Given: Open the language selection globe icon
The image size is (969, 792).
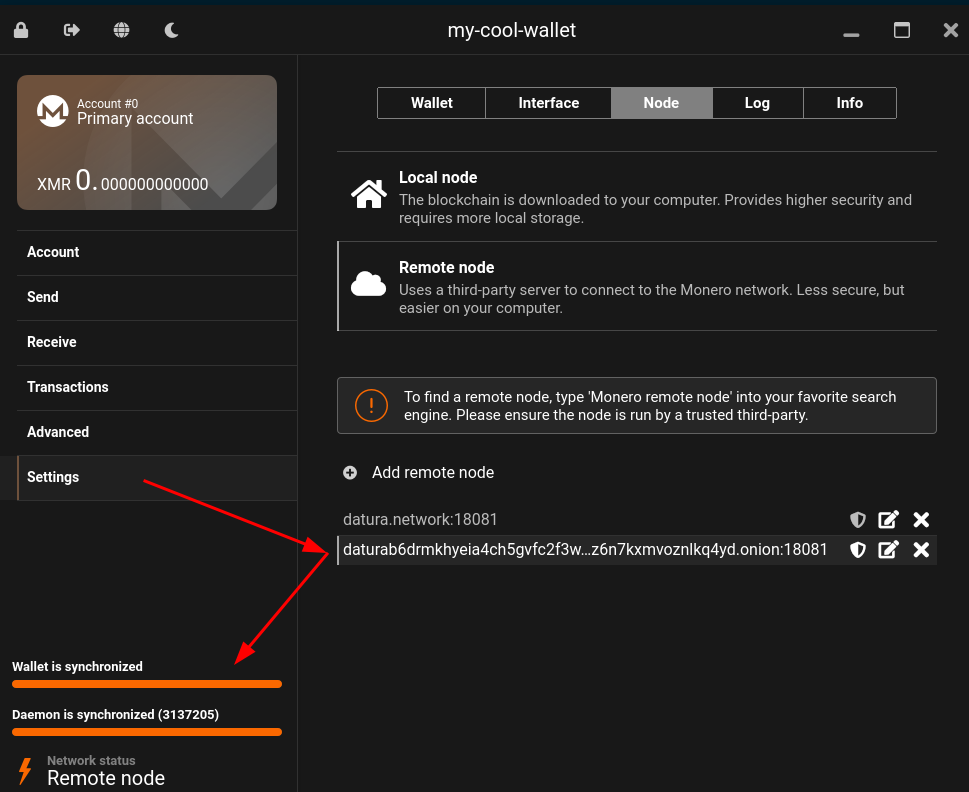Looking at the screenshot, I should click(x=122, y=30).
